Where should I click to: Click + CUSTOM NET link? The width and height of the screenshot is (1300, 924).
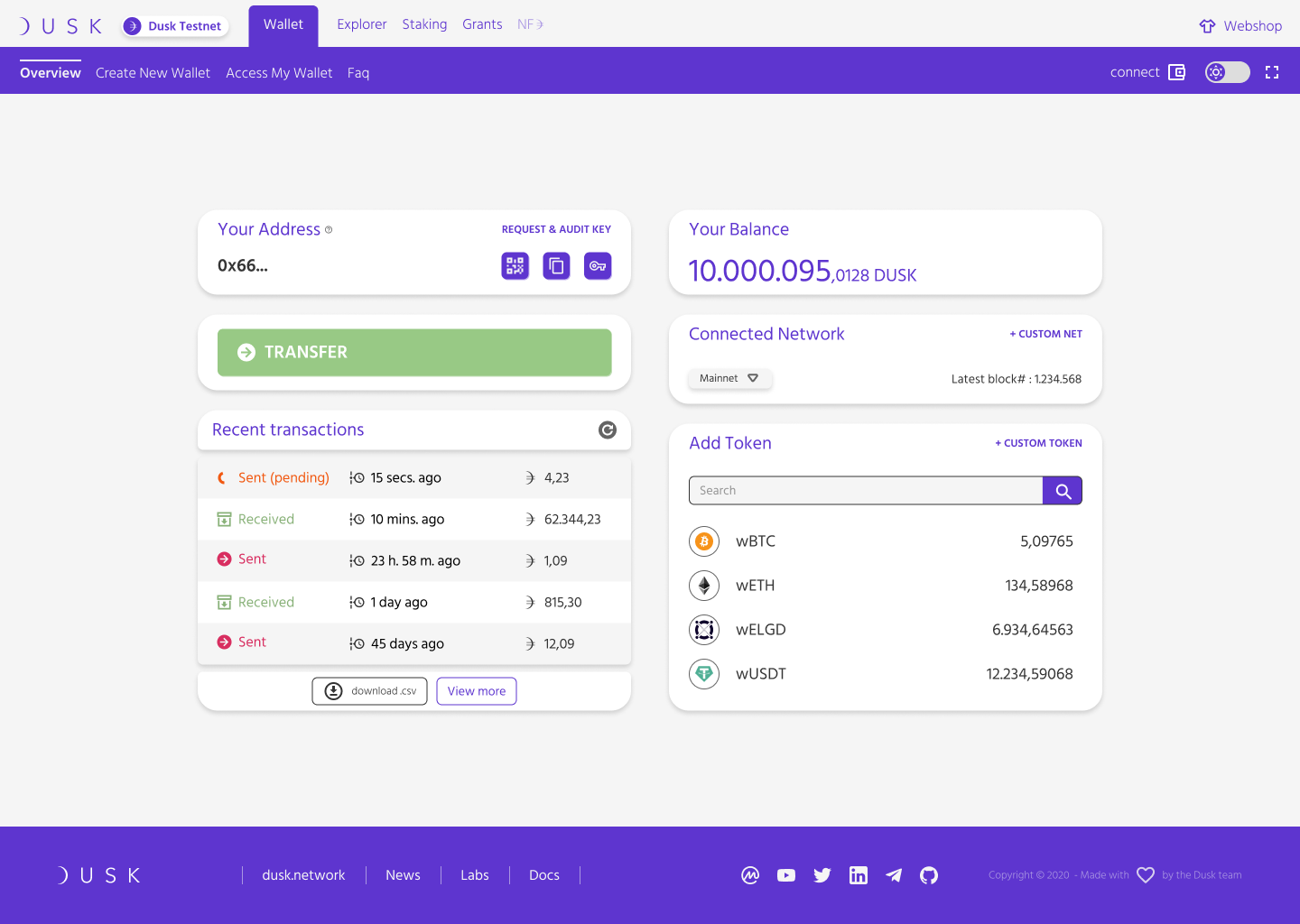(1045, 334)
